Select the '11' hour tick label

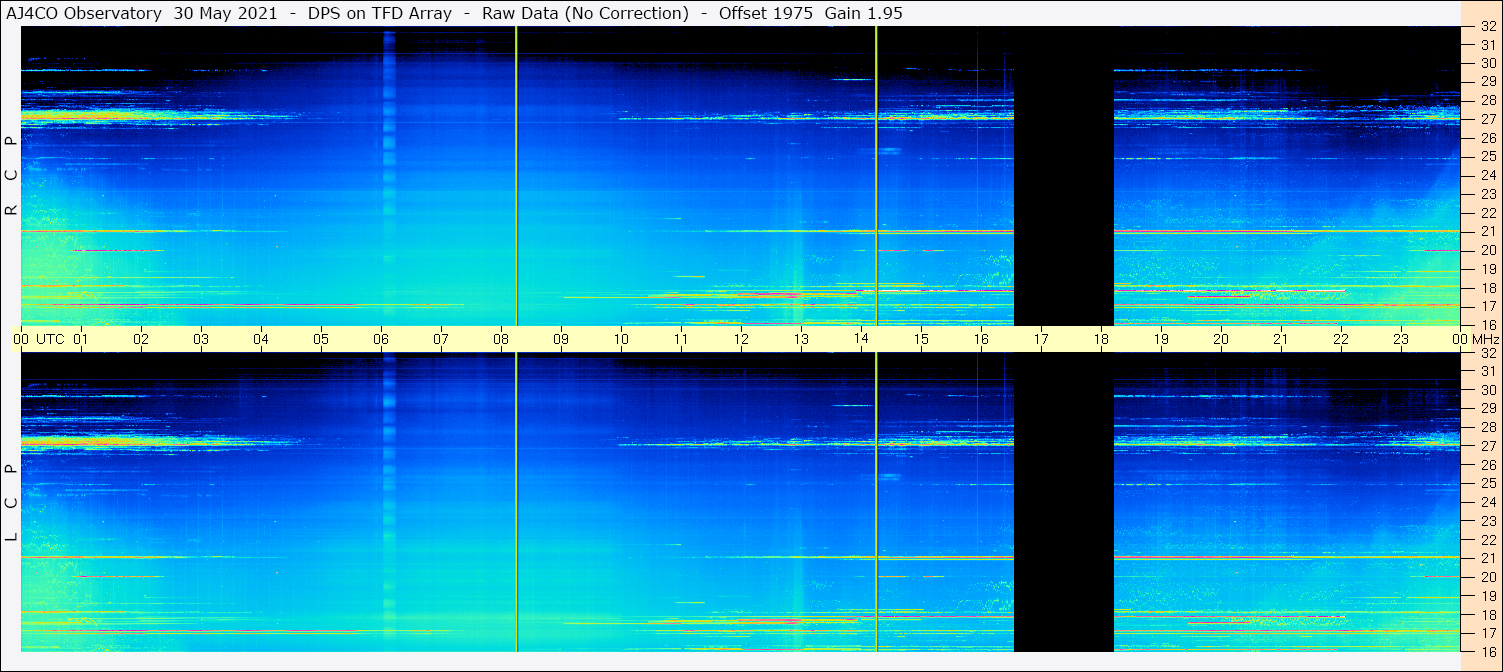click(x=681, y=339)
